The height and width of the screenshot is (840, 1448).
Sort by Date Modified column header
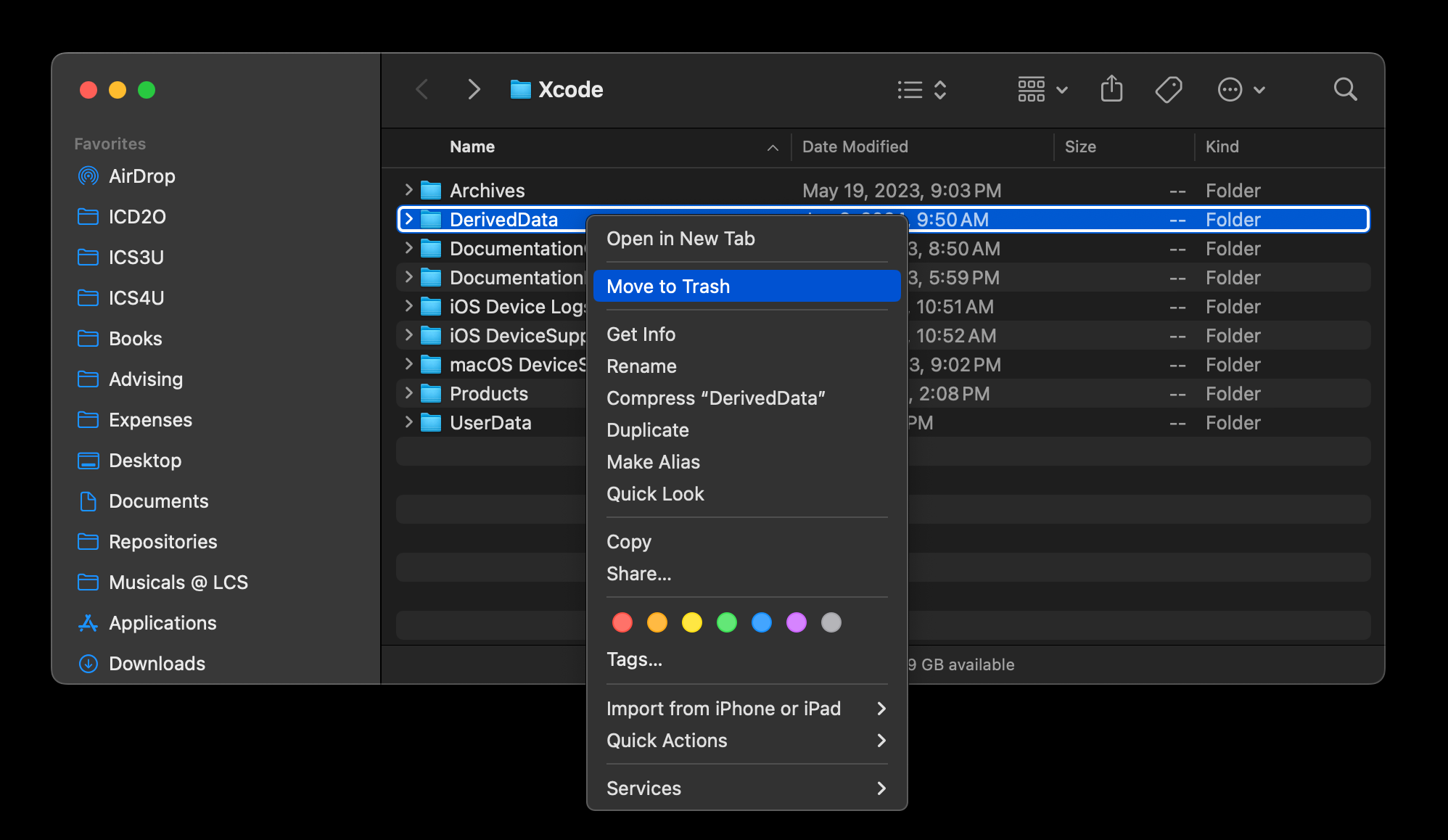coord(855,147)
